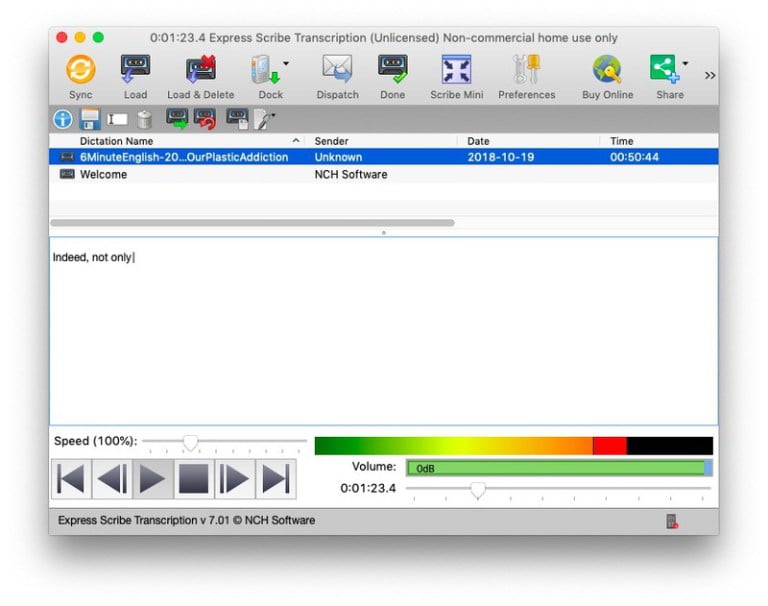
Task: Click the Load & Delete icon
Action: (200, 69)
